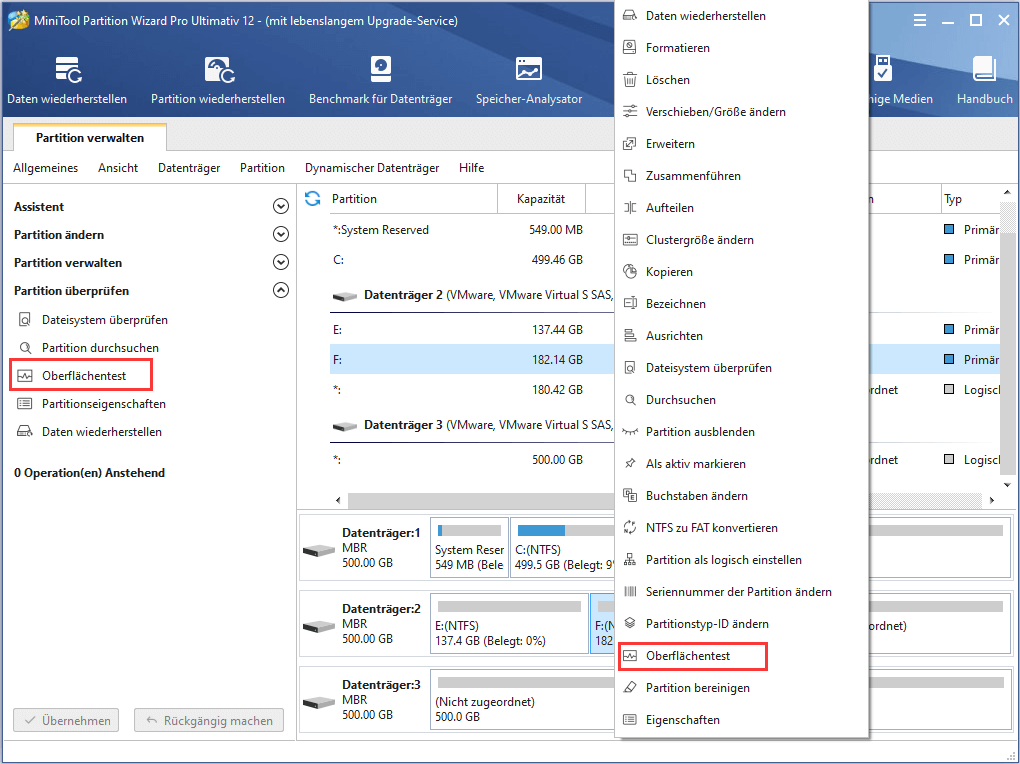The image size is (1020, 764).
Task: Select NTFS zu FAT konvertieren
Action: (x=712, y=527)
